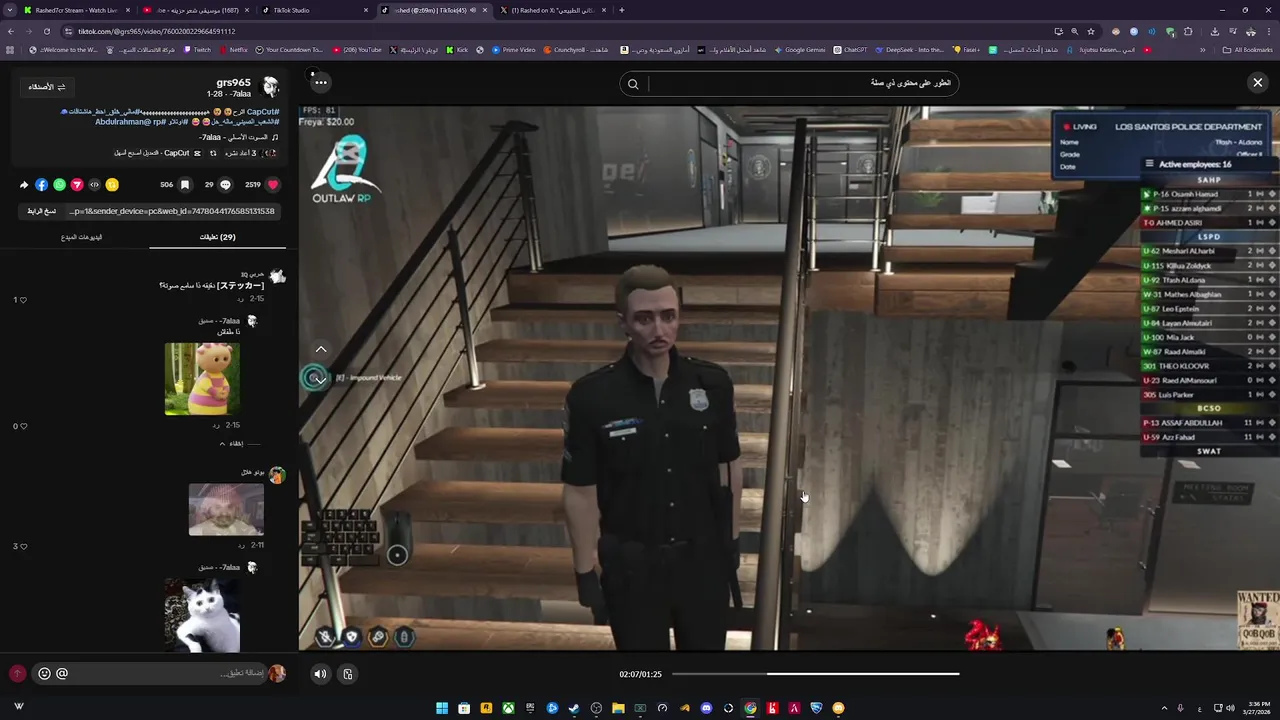Open the grs965 profile avatar
1280x720 pixels.
(270, 87)
